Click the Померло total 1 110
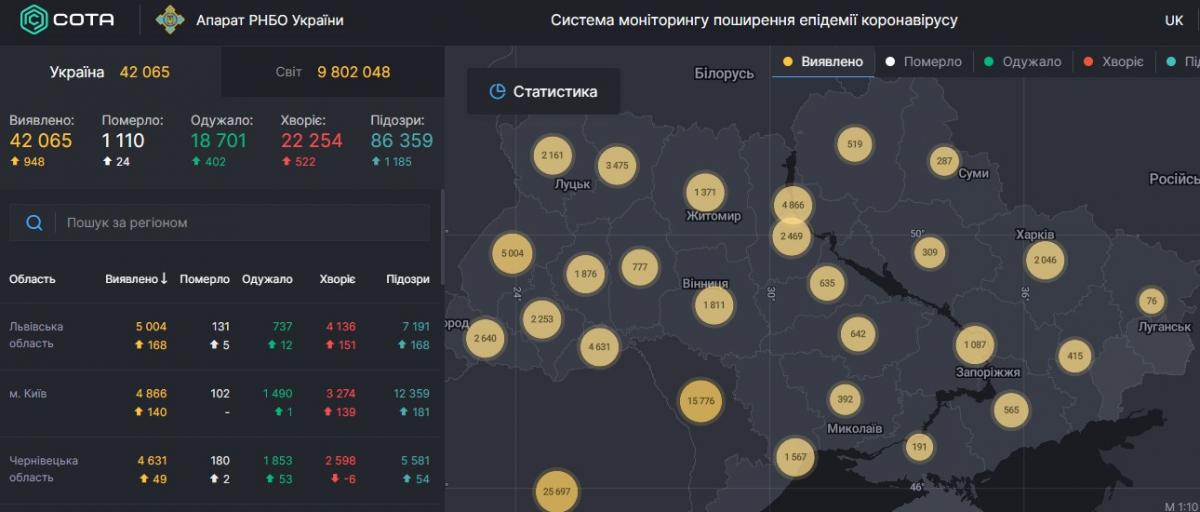This screenshot has width=1200, height=512. point(123,141)
